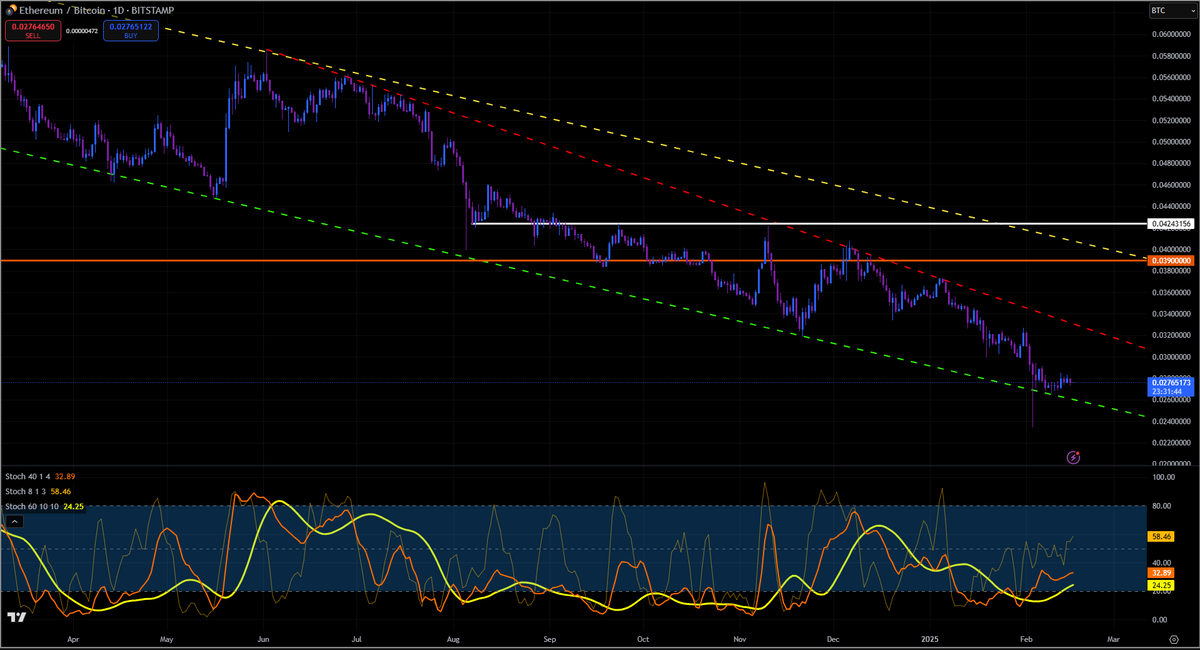
Task: Click the 0.05000000 price axis label
Action: coord(1171,141)
